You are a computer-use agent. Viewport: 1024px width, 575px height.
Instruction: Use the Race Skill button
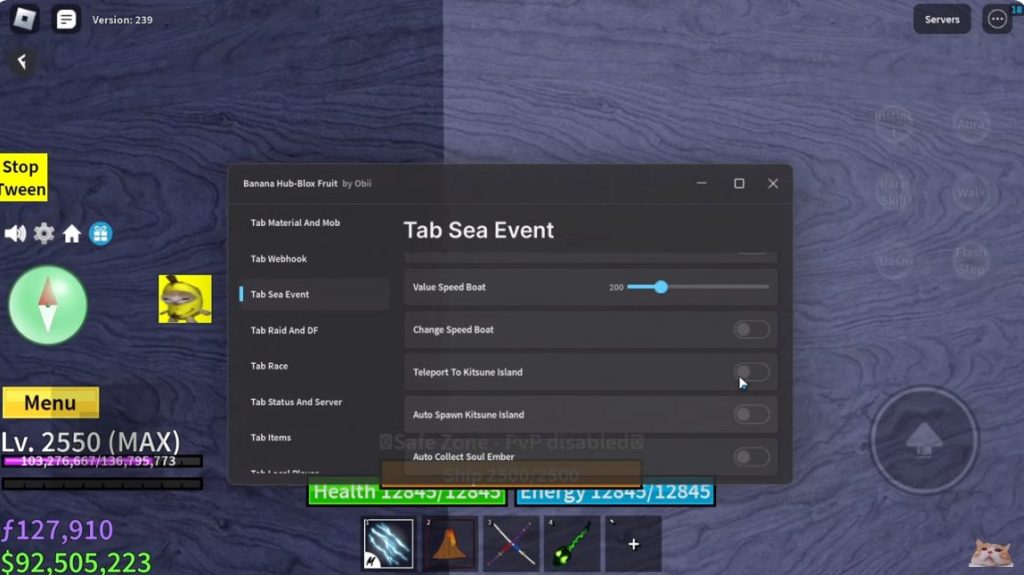pyautogui.click(x=893, y=192)
